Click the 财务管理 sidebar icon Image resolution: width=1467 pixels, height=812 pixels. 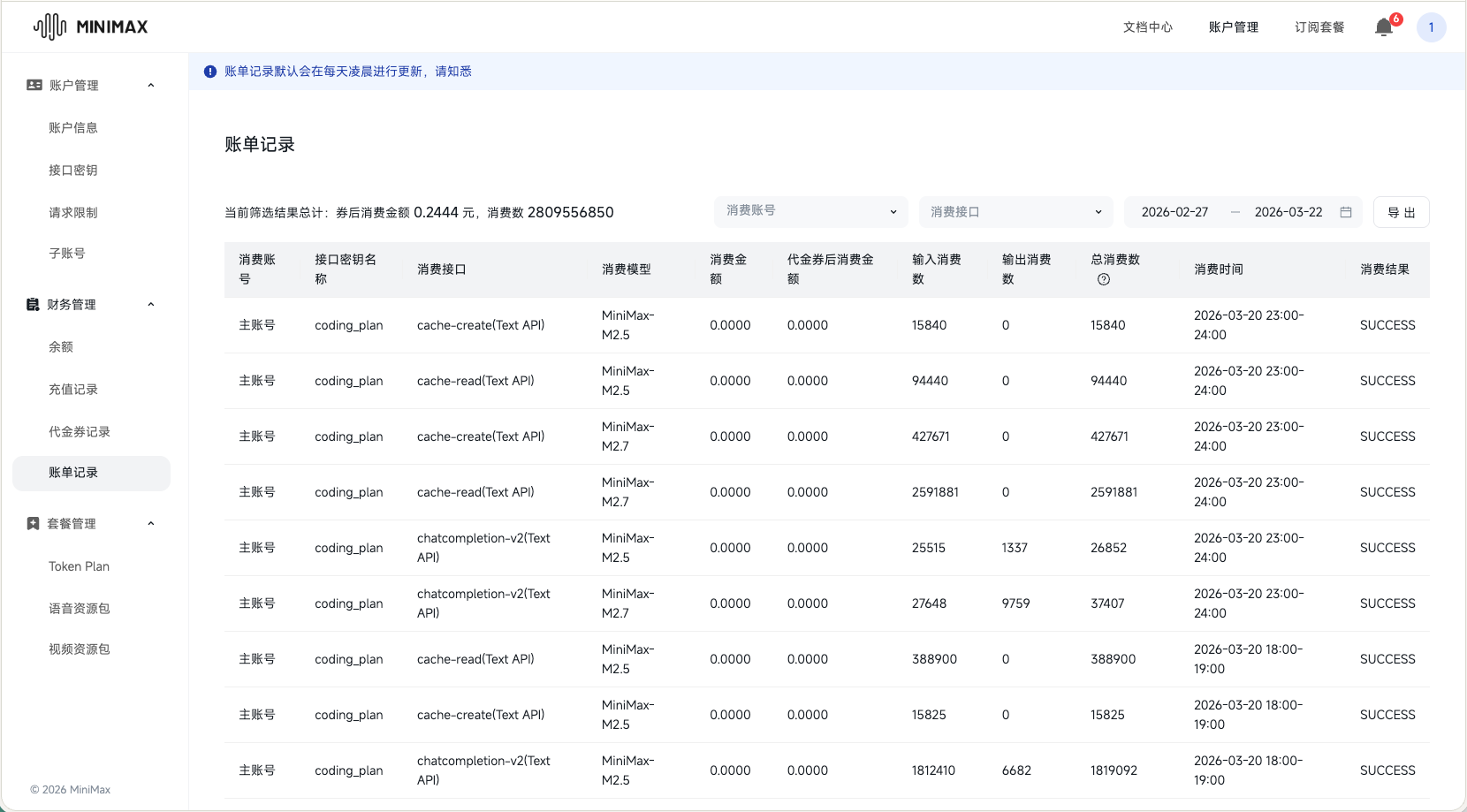(33, 304)
